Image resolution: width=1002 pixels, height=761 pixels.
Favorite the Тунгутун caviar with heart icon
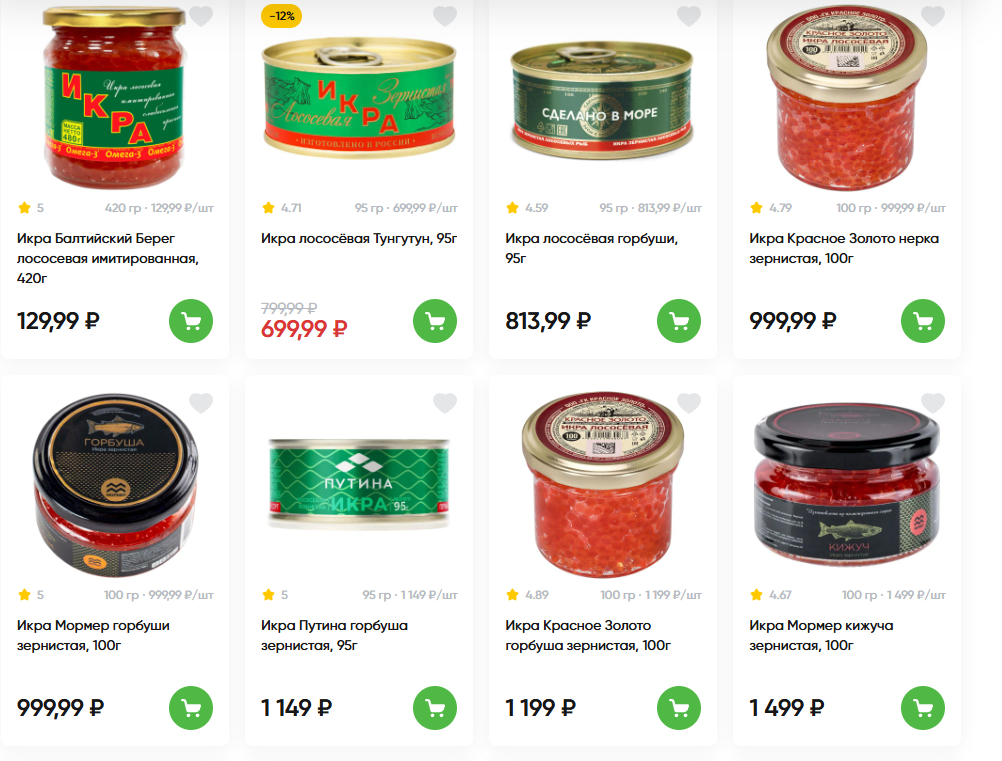point(445,15)
